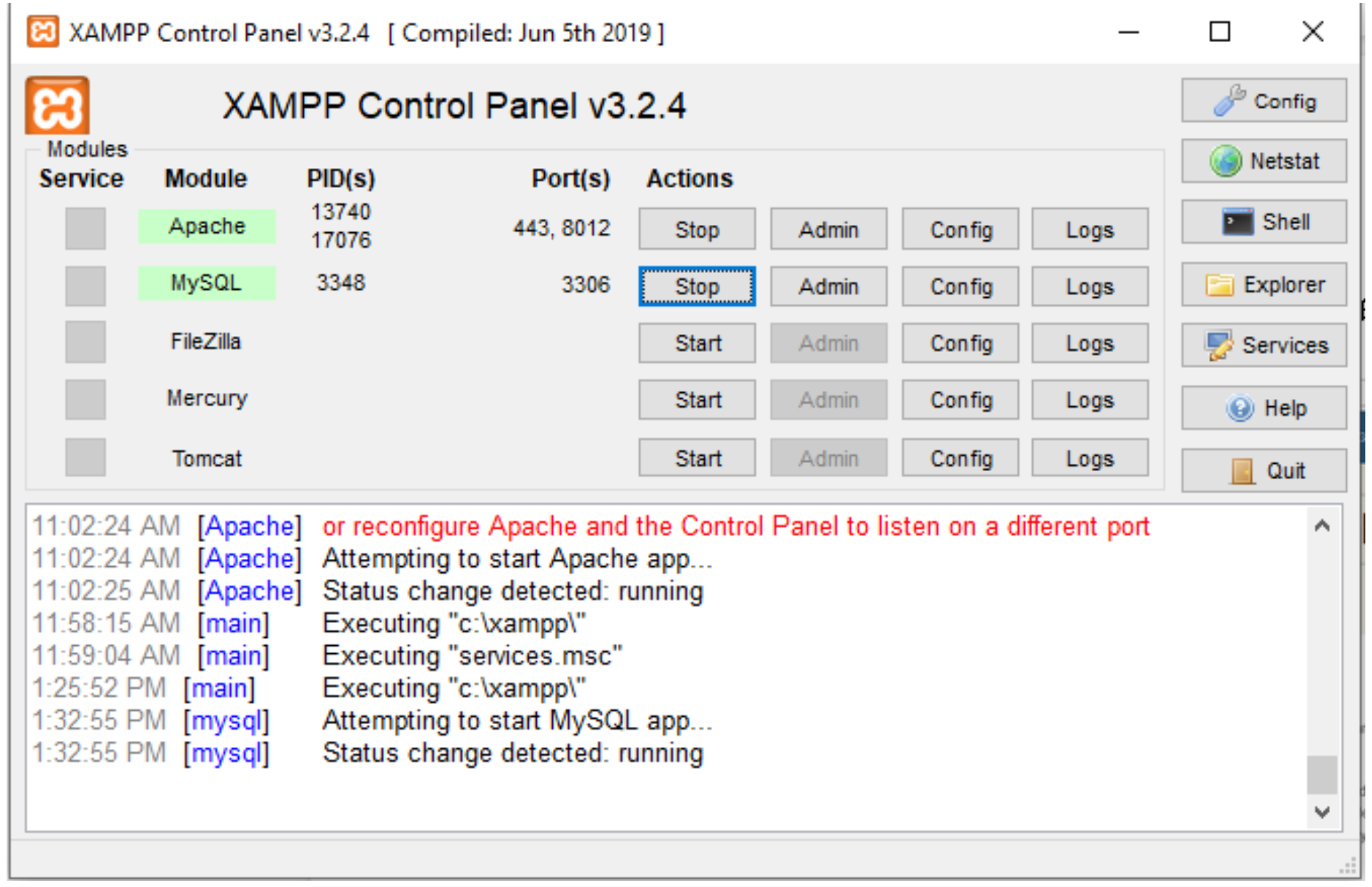
Task: Open Apache Config menu
Action: coord(961,229)
